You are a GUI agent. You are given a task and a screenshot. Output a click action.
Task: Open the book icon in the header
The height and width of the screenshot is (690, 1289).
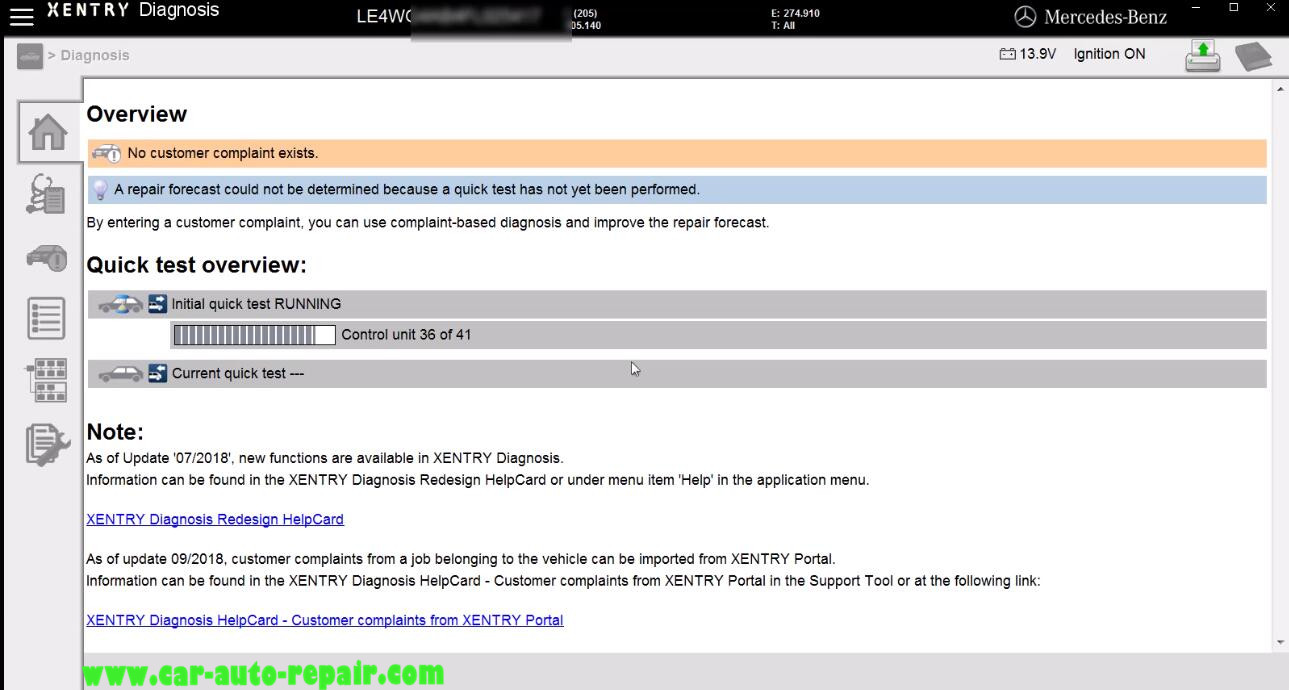click(1253, 56)
